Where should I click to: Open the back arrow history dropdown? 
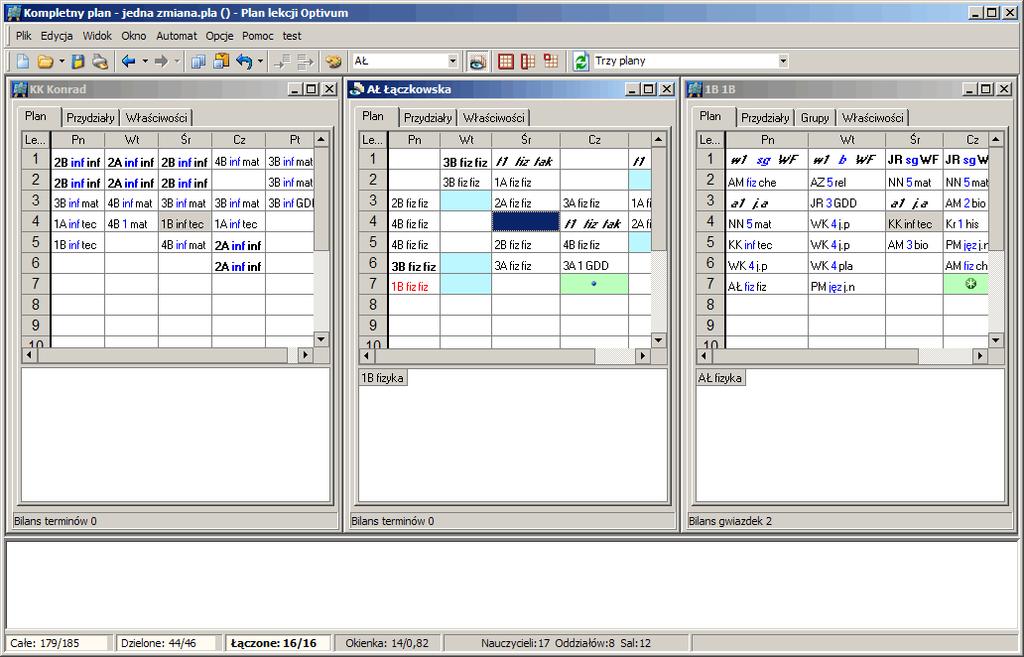145,61
